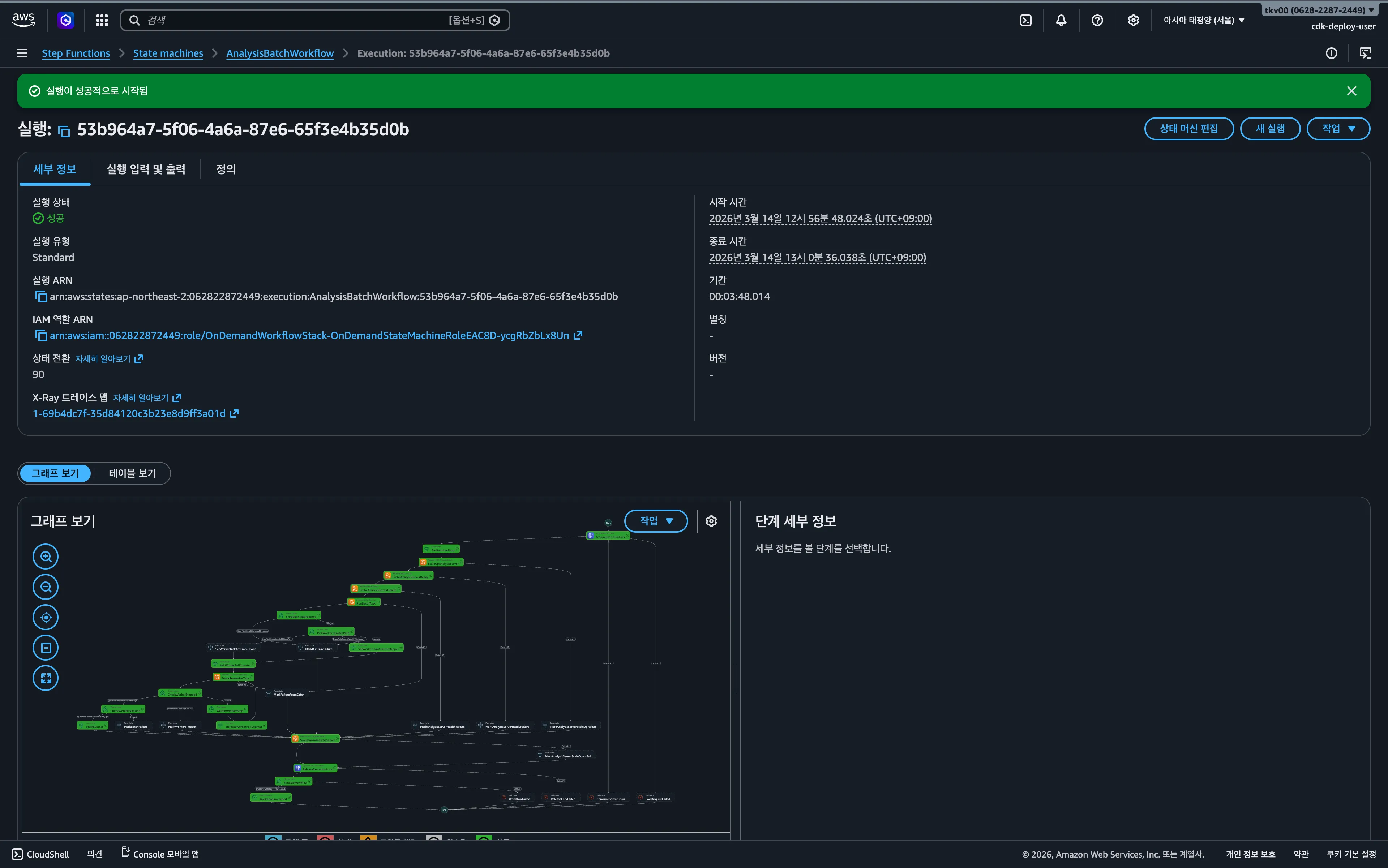Viewport: 1388px width, 868px height.
Task: Open the help question mark icon
Action: click(1097, 20)
